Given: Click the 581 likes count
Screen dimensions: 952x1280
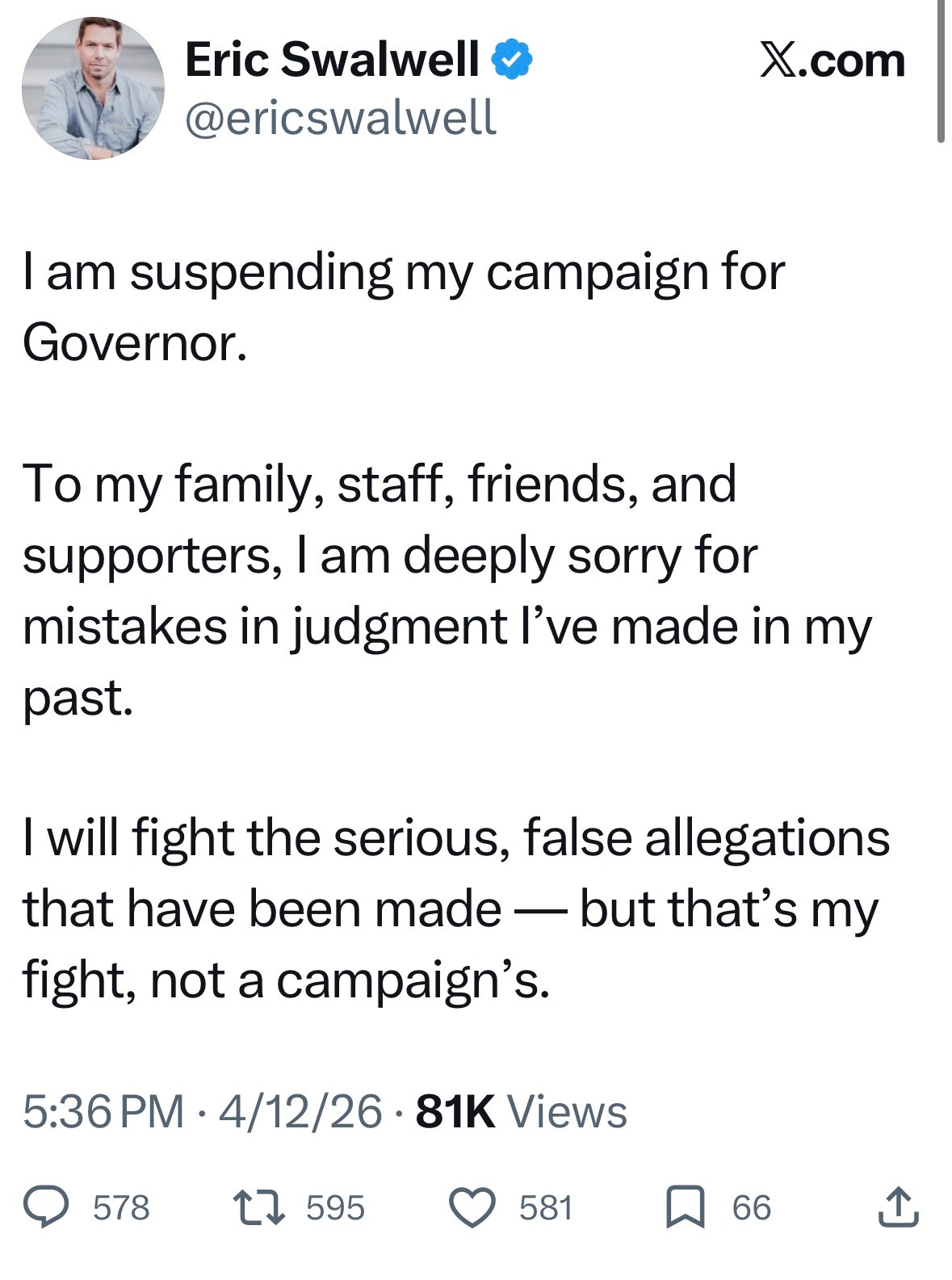Looking at the screenshot, I should click(x=546, y=1208).
